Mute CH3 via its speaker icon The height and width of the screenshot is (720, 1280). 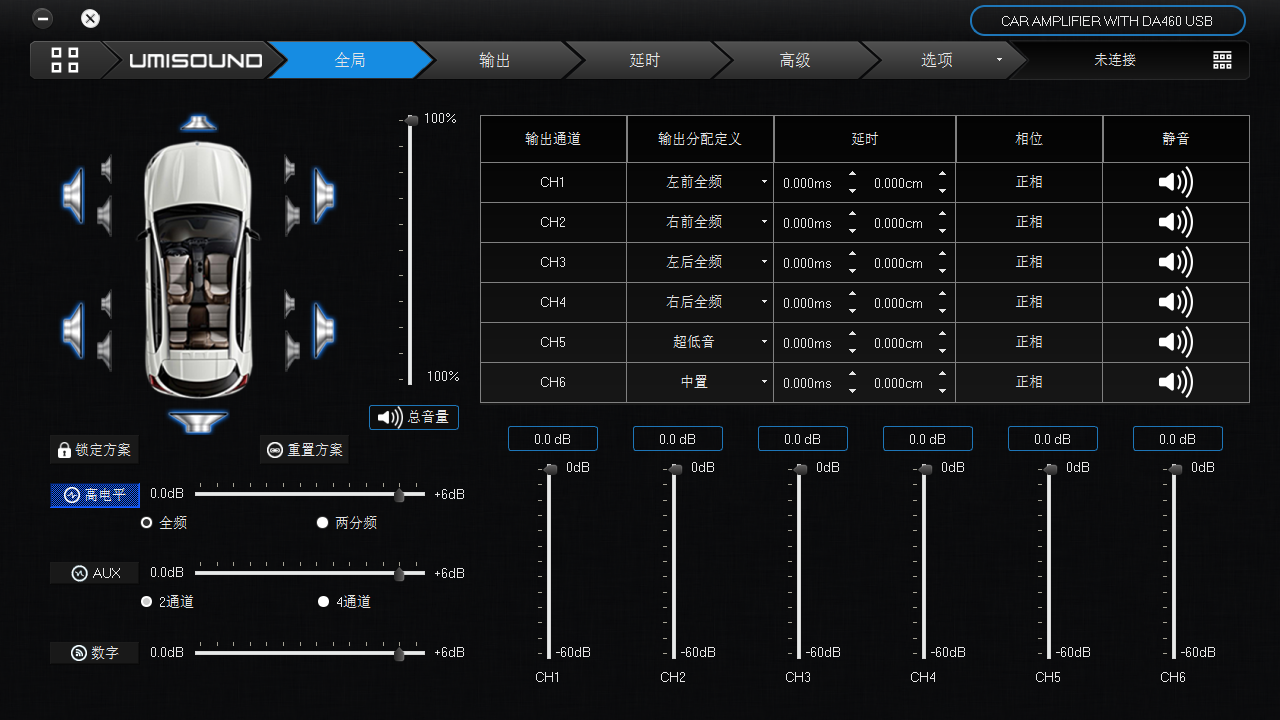coord(1176,262)
